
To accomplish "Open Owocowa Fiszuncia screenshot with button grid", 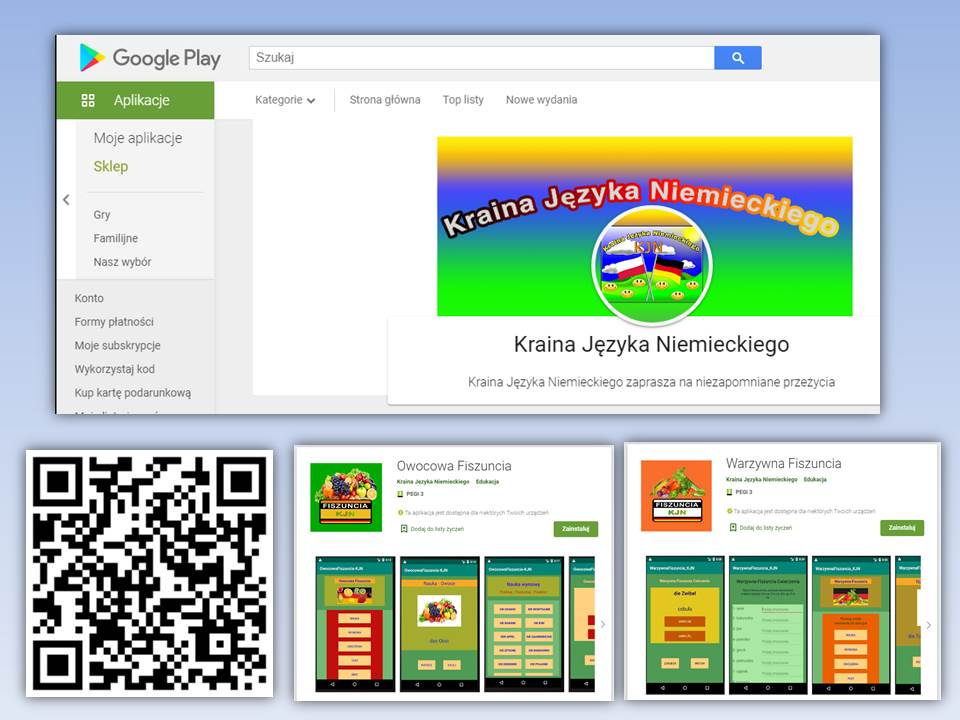I will coord(523,624).
